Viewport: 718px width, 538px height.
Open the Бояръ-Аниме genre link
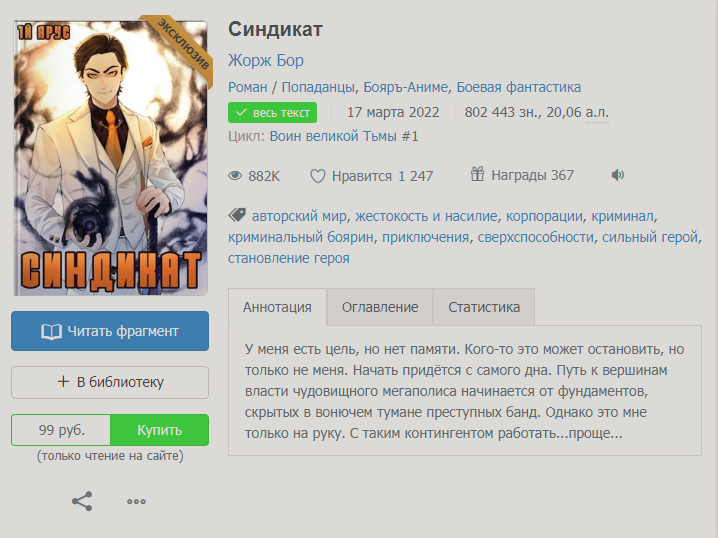click(x=405, y=87)
